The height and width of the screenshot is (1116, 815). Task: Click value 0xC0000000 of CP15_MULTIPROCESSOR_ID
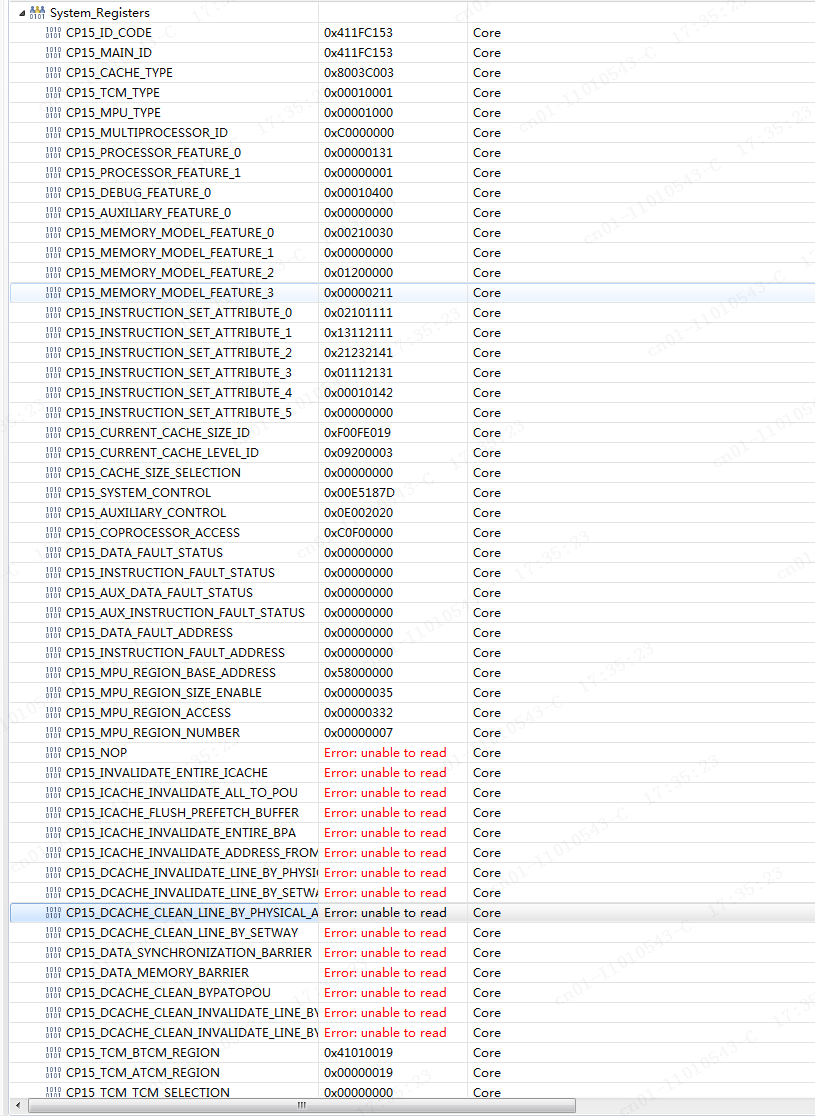[359, 132]
